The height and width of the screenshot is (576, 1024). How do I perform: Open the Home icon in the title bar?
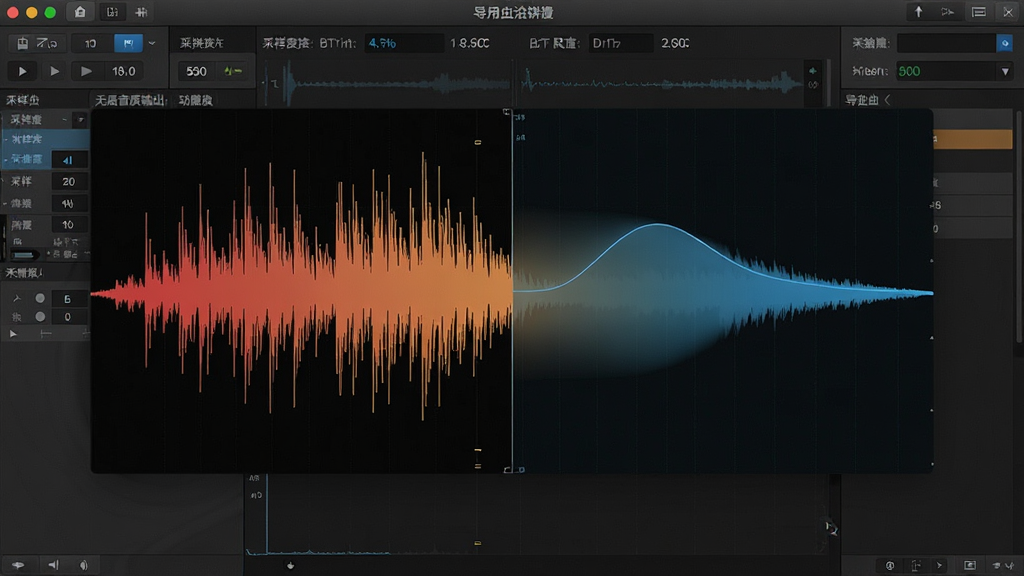click(80, 12)
